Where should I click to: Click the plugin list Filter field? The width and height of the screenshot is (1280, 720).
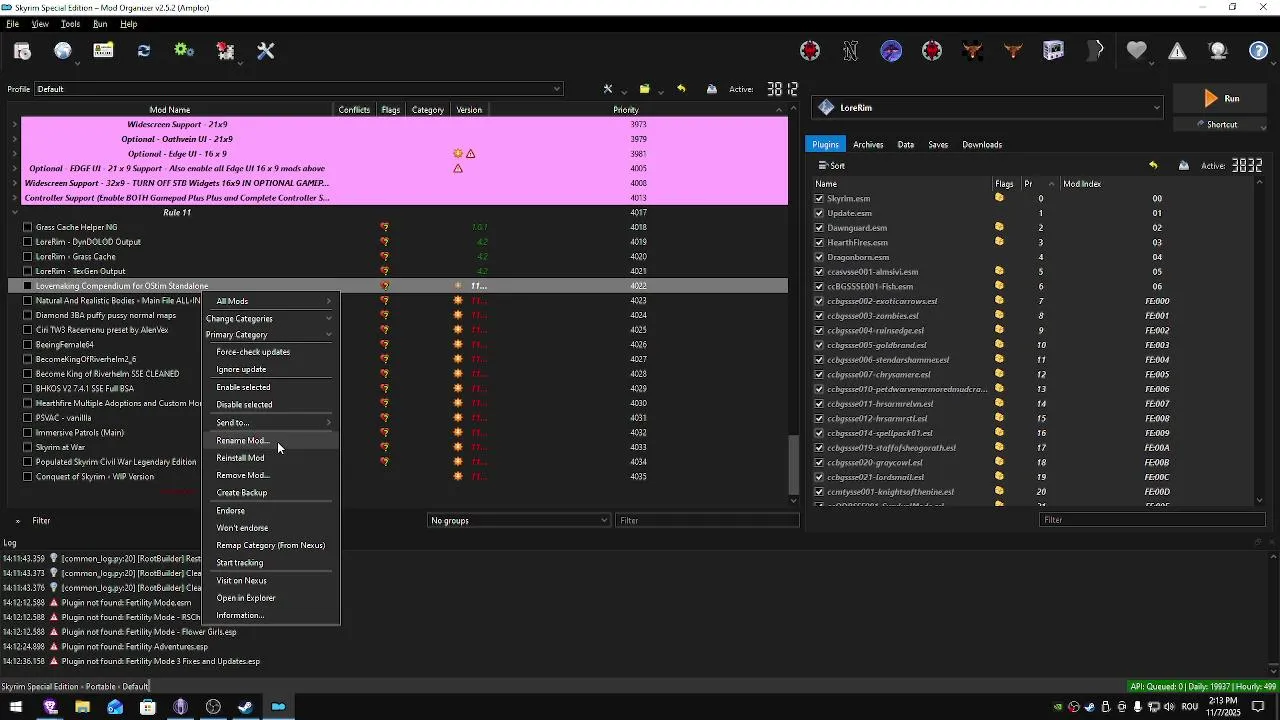(x=1152, y=520)
